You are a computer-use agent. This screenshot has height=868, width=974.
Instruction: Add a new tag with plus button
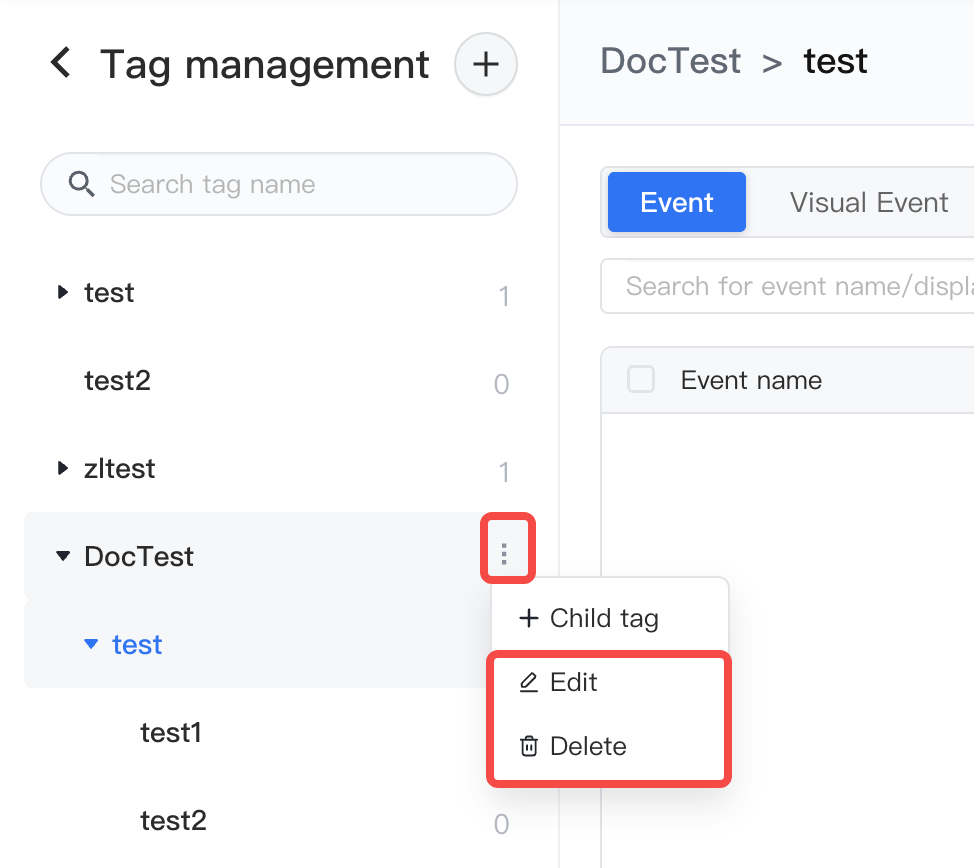click(486, 64)
